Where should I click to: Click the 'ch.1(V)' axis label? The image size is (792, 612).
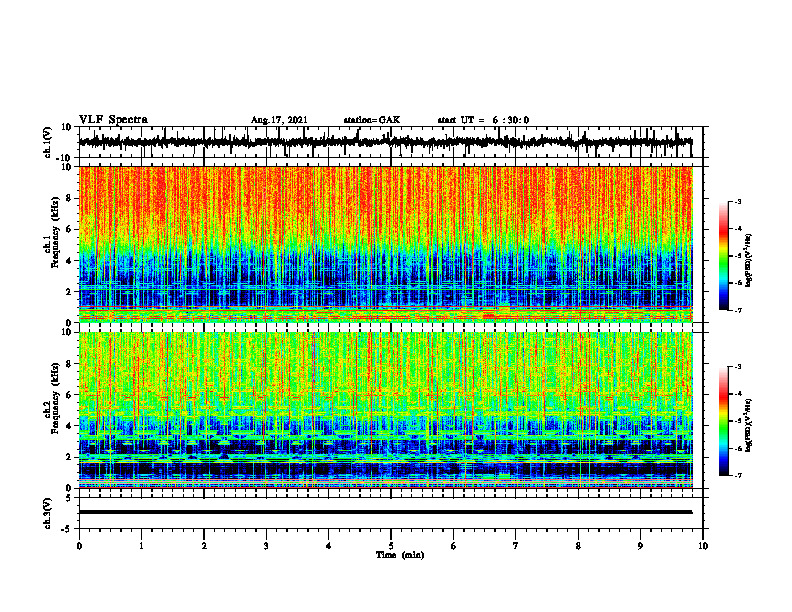[47, 142]
